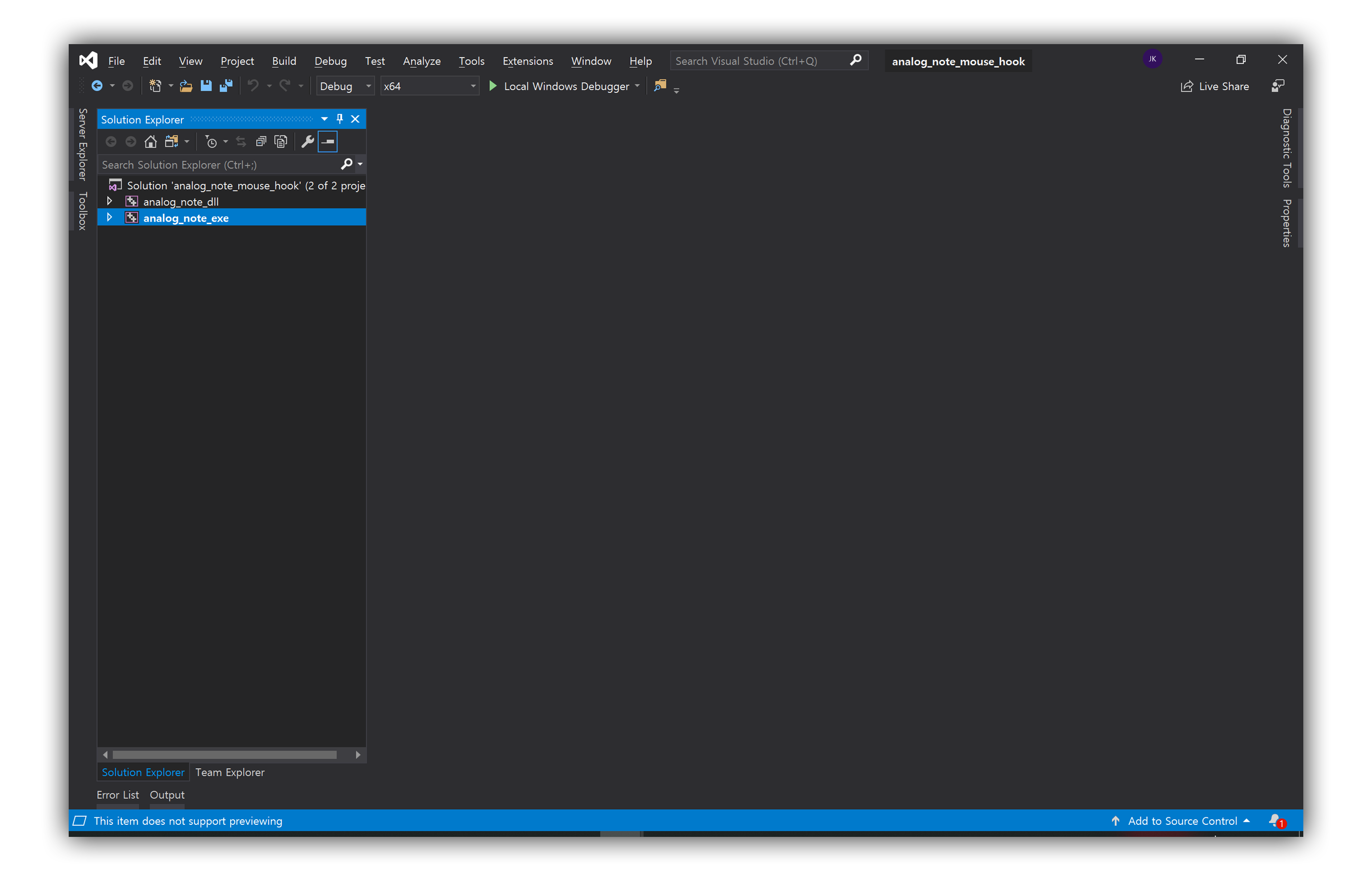1372x881 pixels.
Task: Click the Solution Explorer horizontal scrollbar
Action: (224, 755)
